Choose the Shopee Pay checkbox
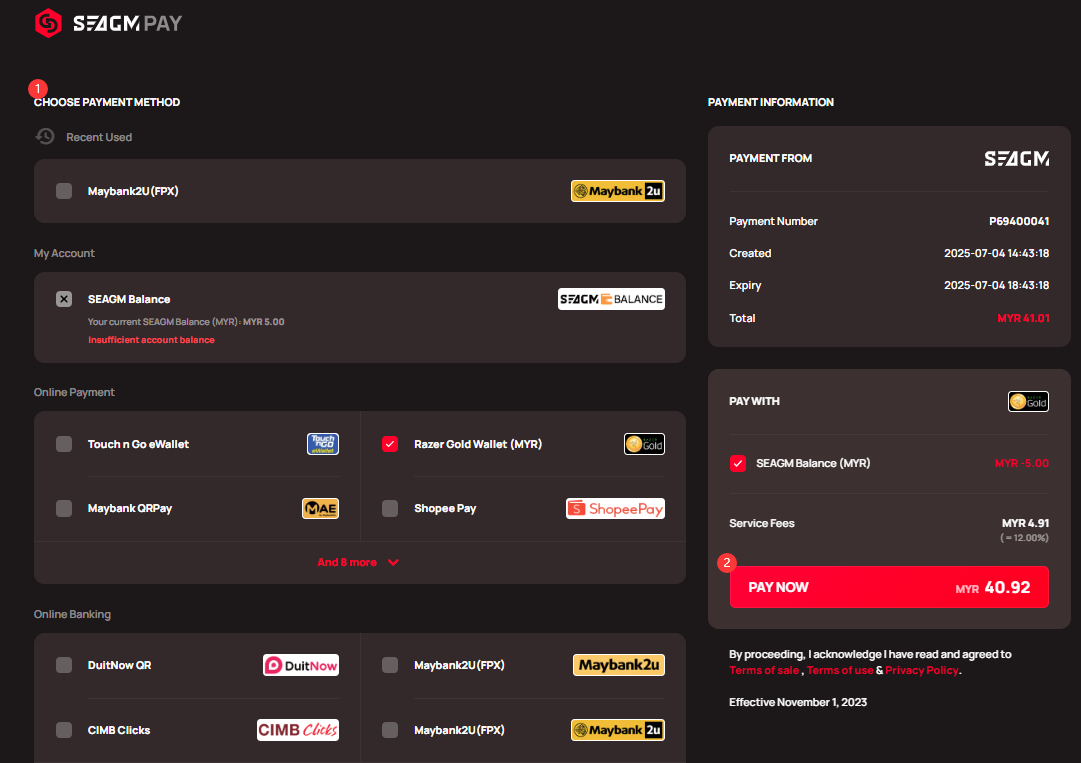 (390, 509)
